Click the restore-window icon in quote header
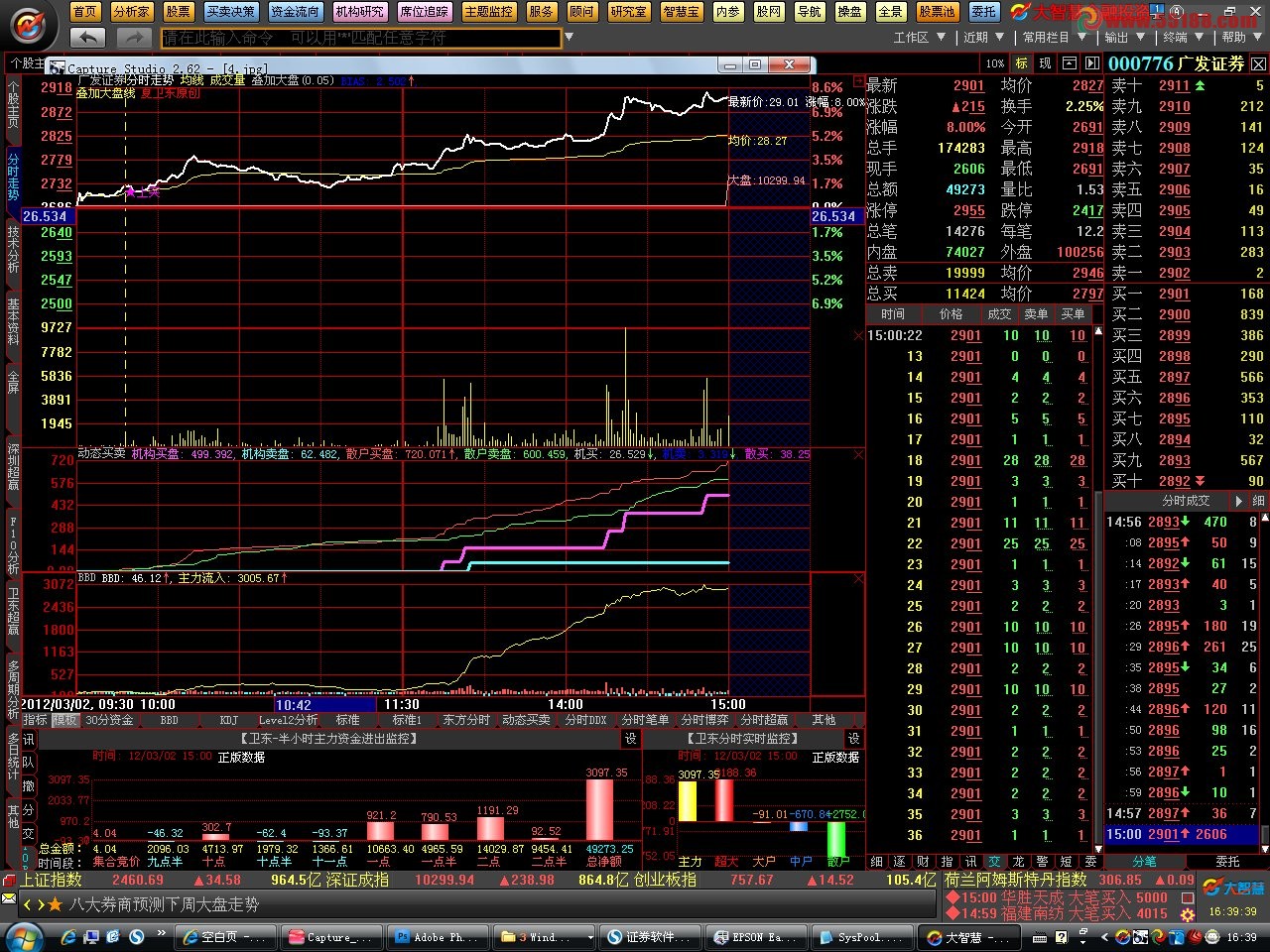Viewport: 1270px width, 952px height. tap(1070, 63)
